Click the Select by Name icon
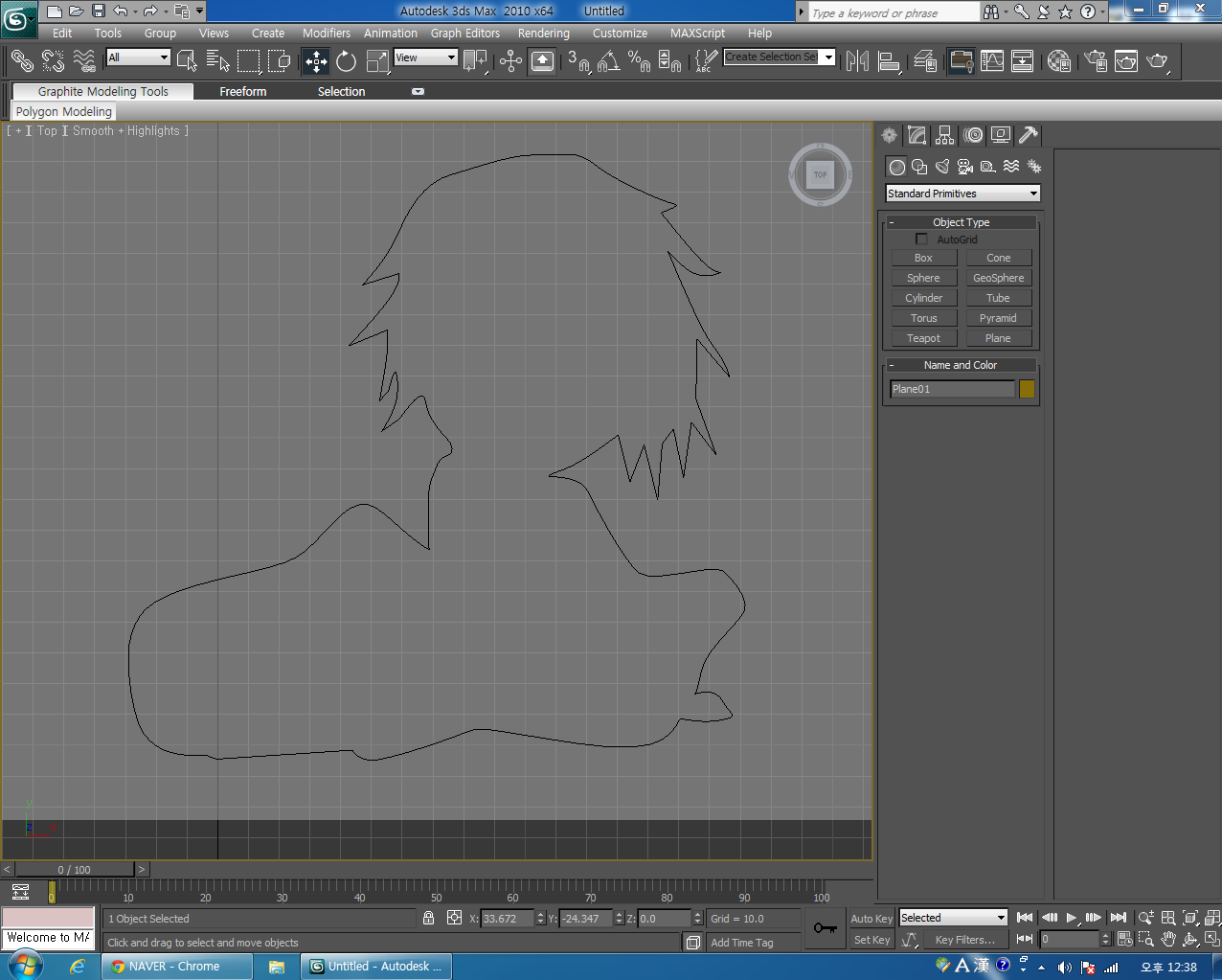 click(218, 61)
